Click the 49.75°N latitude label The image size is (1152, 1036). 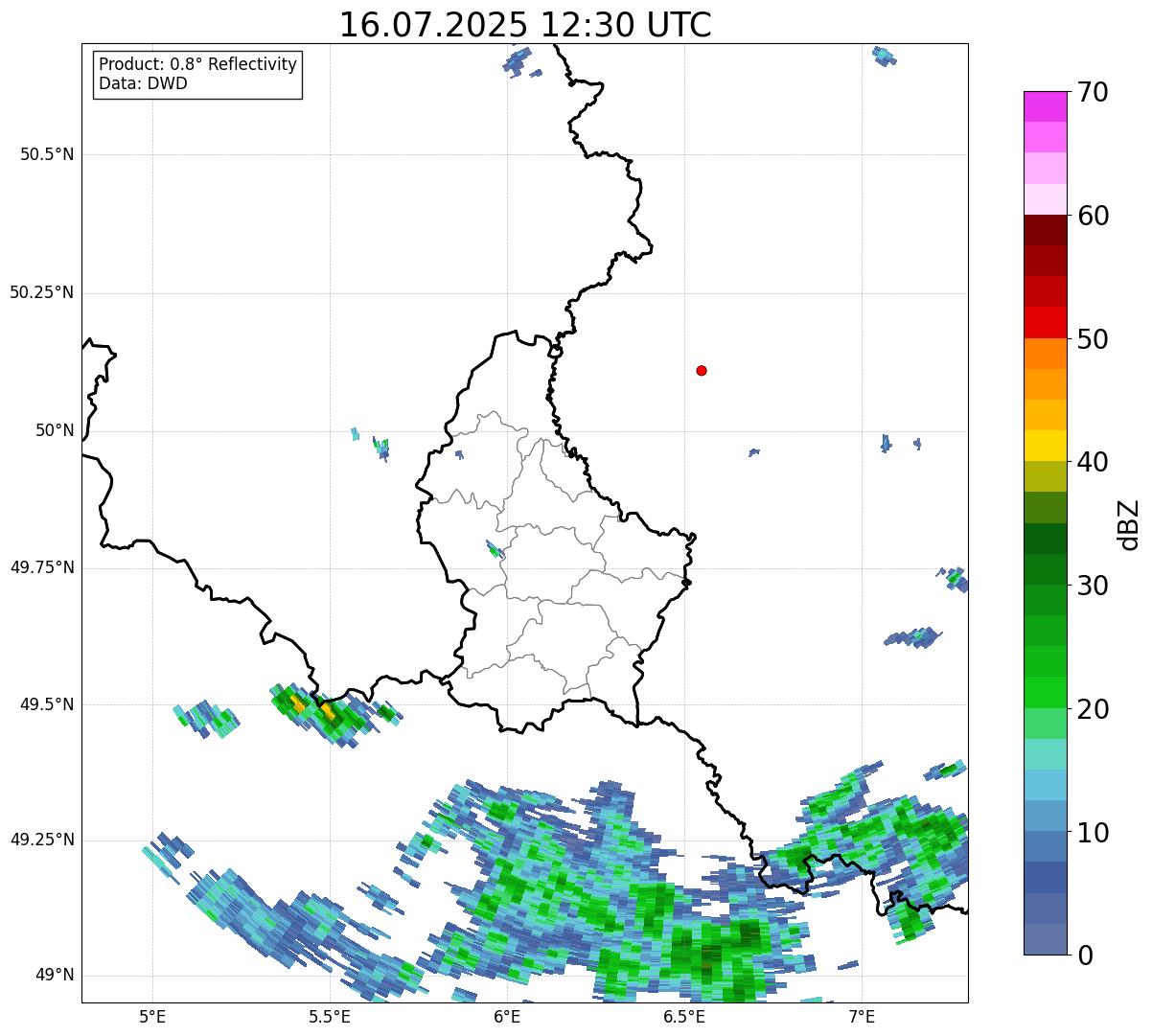tap(41, 567)
